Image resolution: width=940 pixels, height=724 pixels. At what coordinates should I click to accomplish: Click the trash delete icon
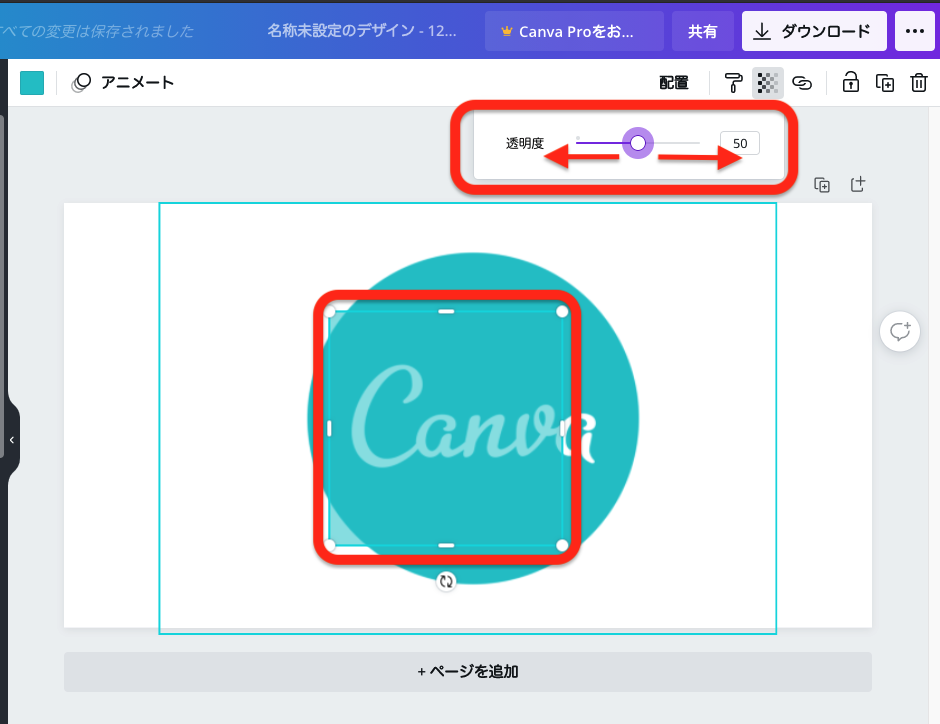918,82
